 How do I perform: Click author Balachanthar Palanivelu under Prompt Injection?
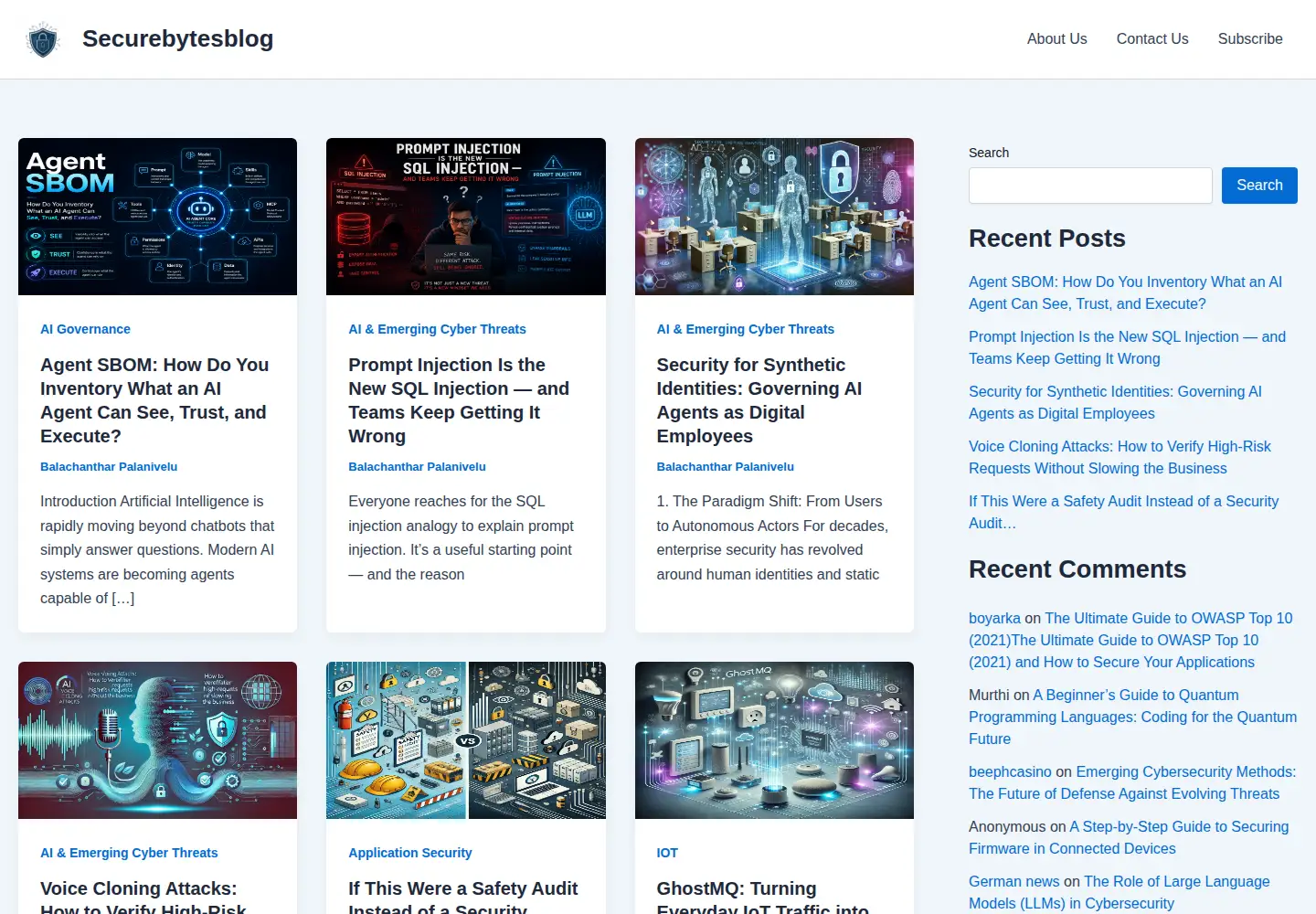tap(417, 466)
